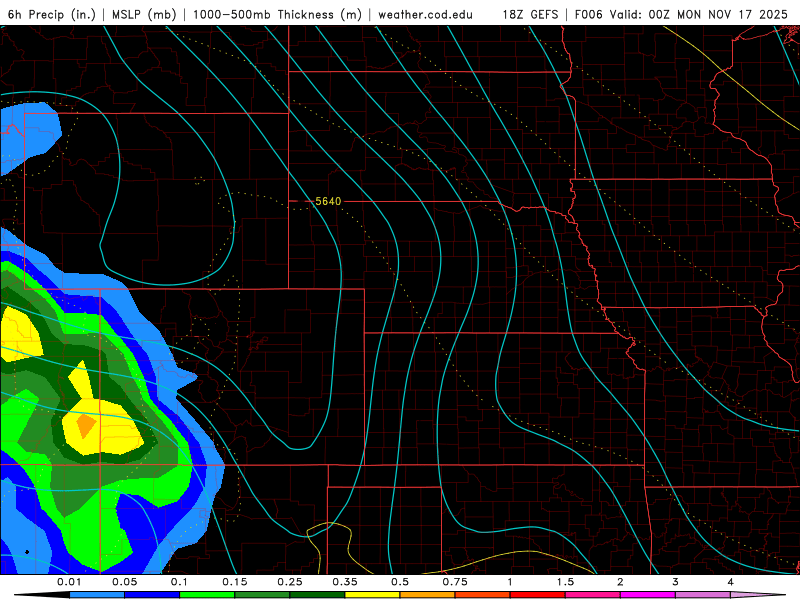Click the weather.cod.edu source text
This screenshot has height=600, width=800.
coord(425,14)
